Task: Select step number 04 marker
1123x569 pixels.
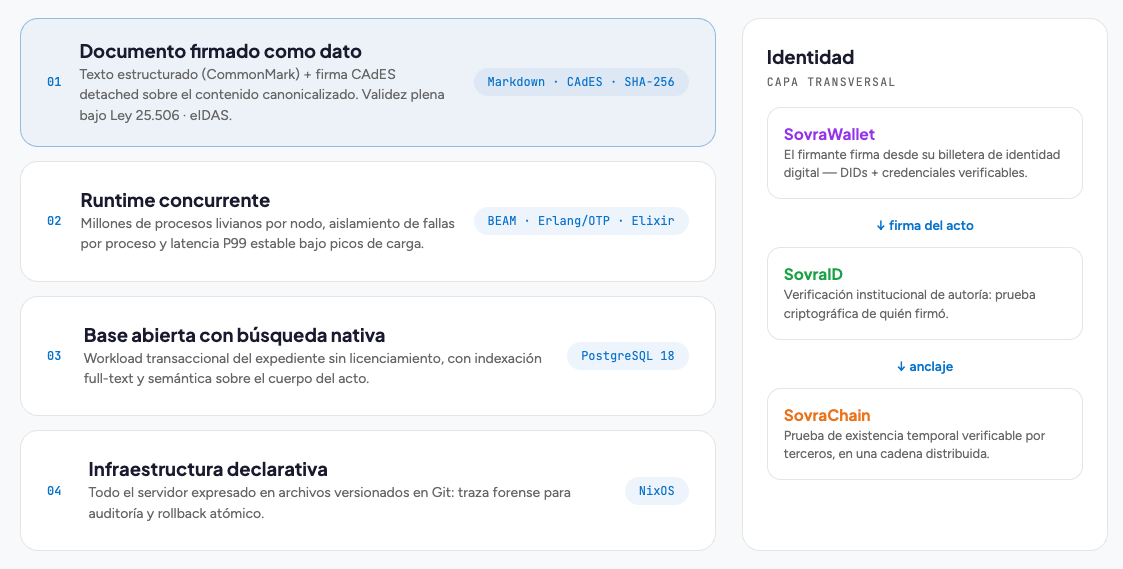Action: tap(54, 491)
